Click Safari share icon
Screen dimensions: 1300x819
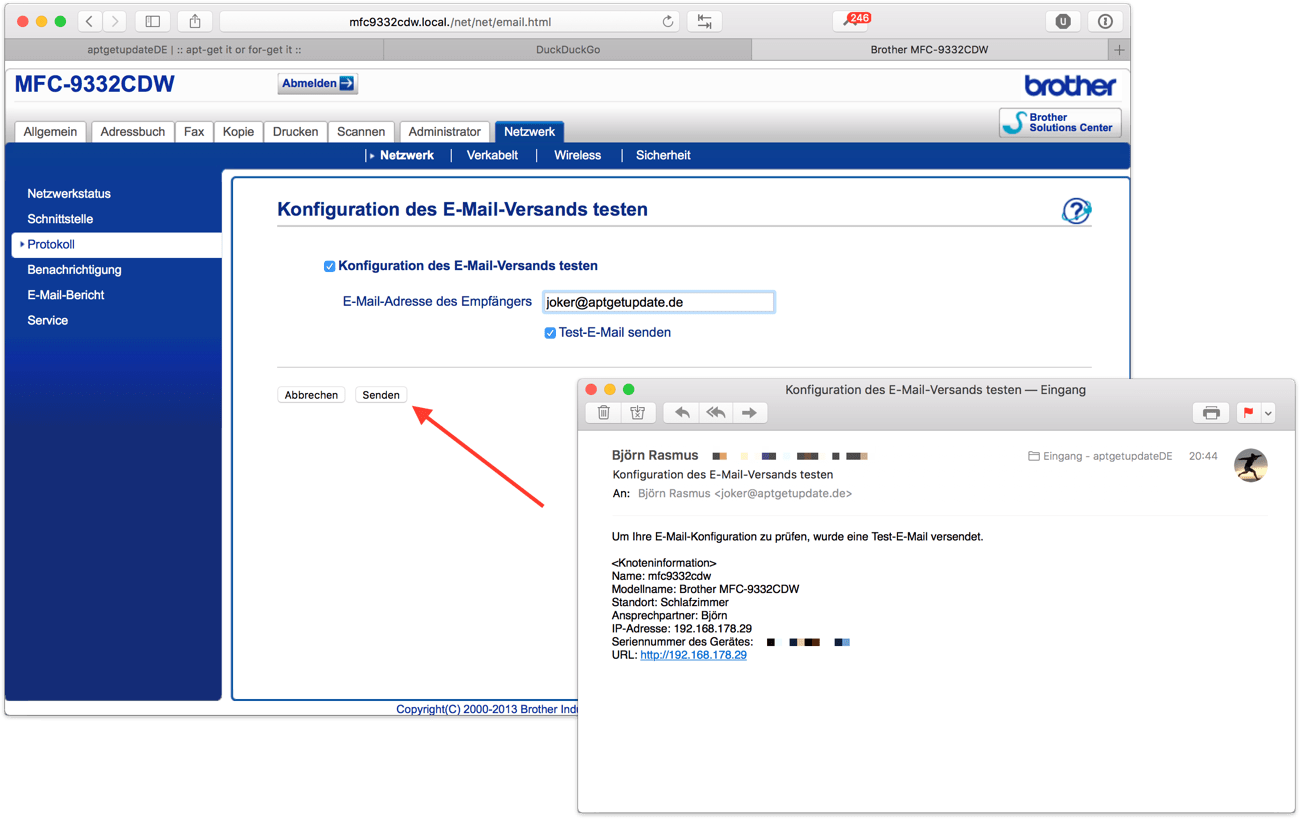coord(195,21)
